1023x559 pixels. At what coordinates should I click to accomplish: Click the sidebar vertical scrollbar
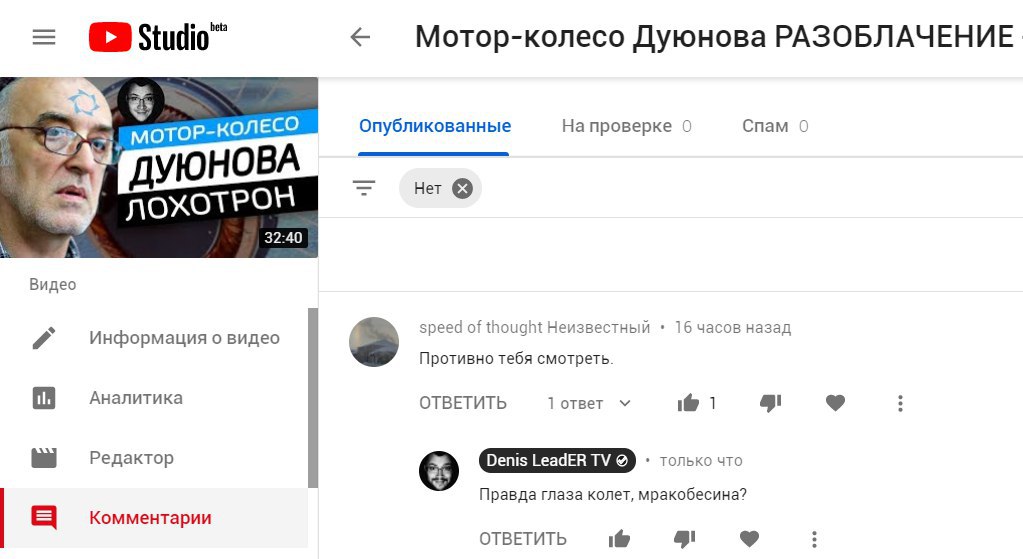click(313, 398)
